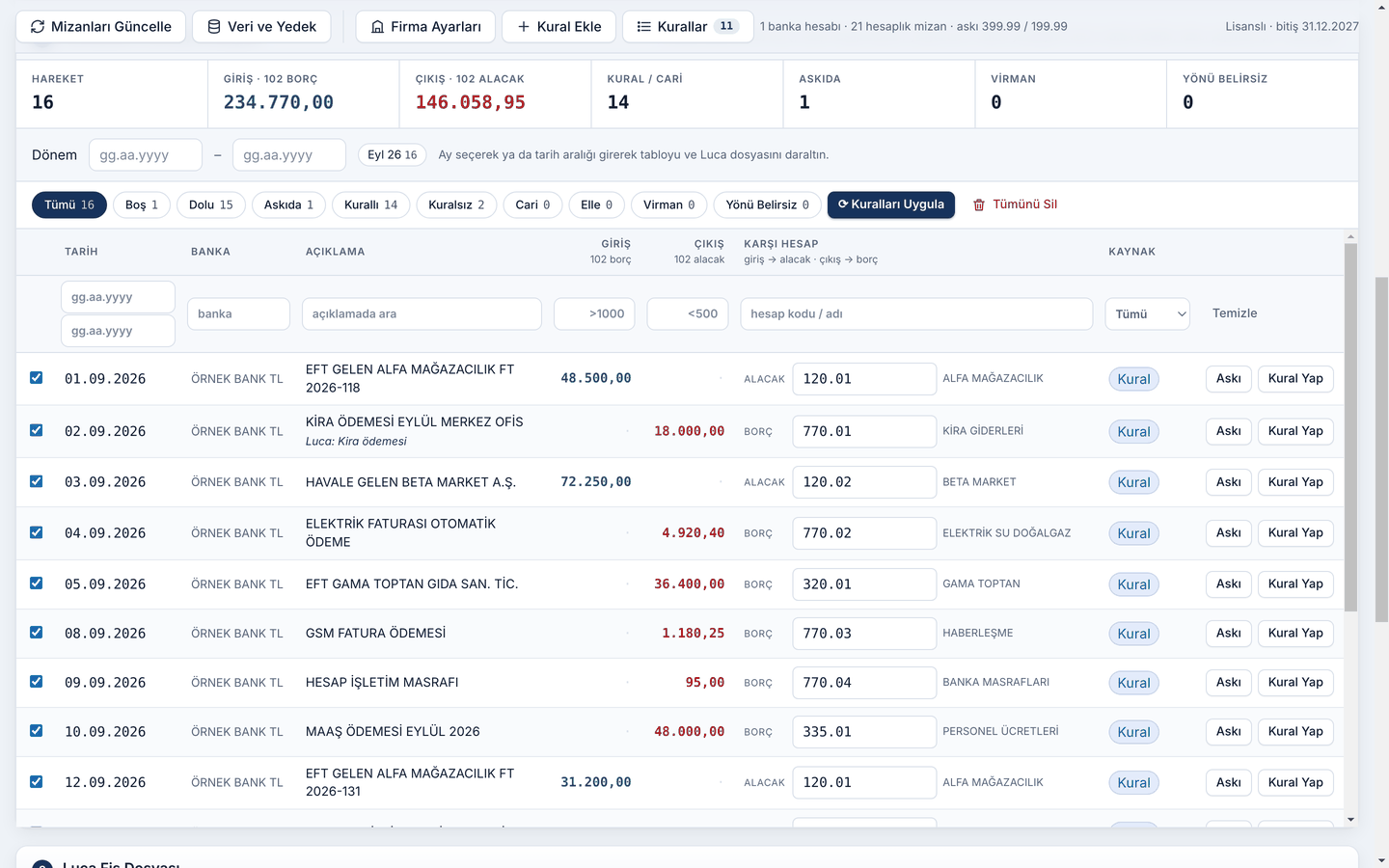Open the Kaynak filter dropdown showing Tümü
Viewport: 1389px width, 868px height.
coord(1147,313)
